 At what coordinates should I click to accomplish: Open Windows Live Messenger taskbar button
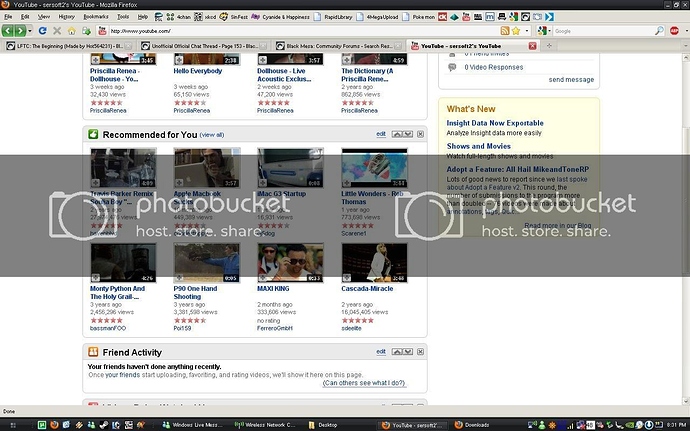(x=193, y=425)
